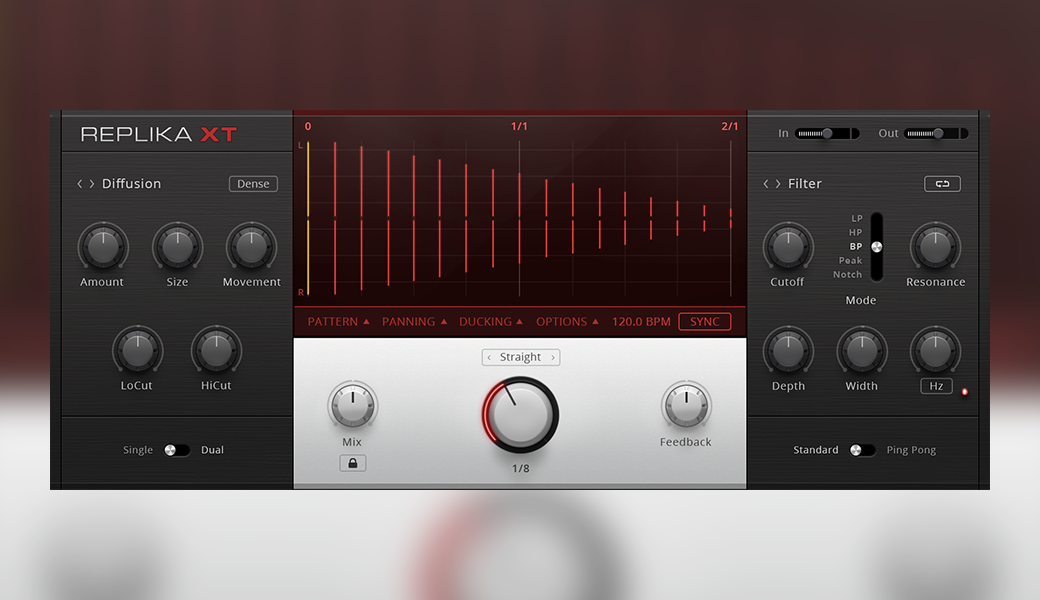Click the rate knob above Hz
Viewport: 1040px width, 600px height.
tap(935, 350)
